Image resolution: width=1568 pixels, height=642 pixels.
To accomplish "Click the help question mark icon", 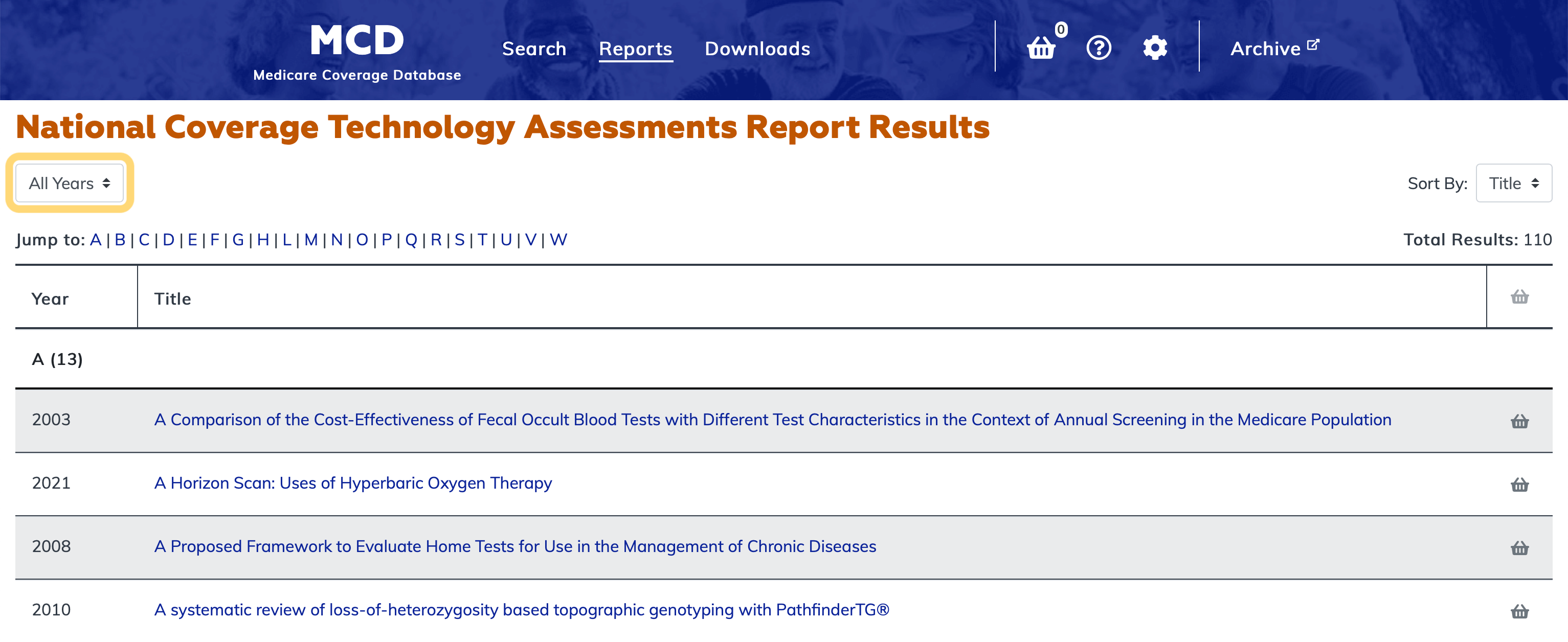I will click(1099, 48).
